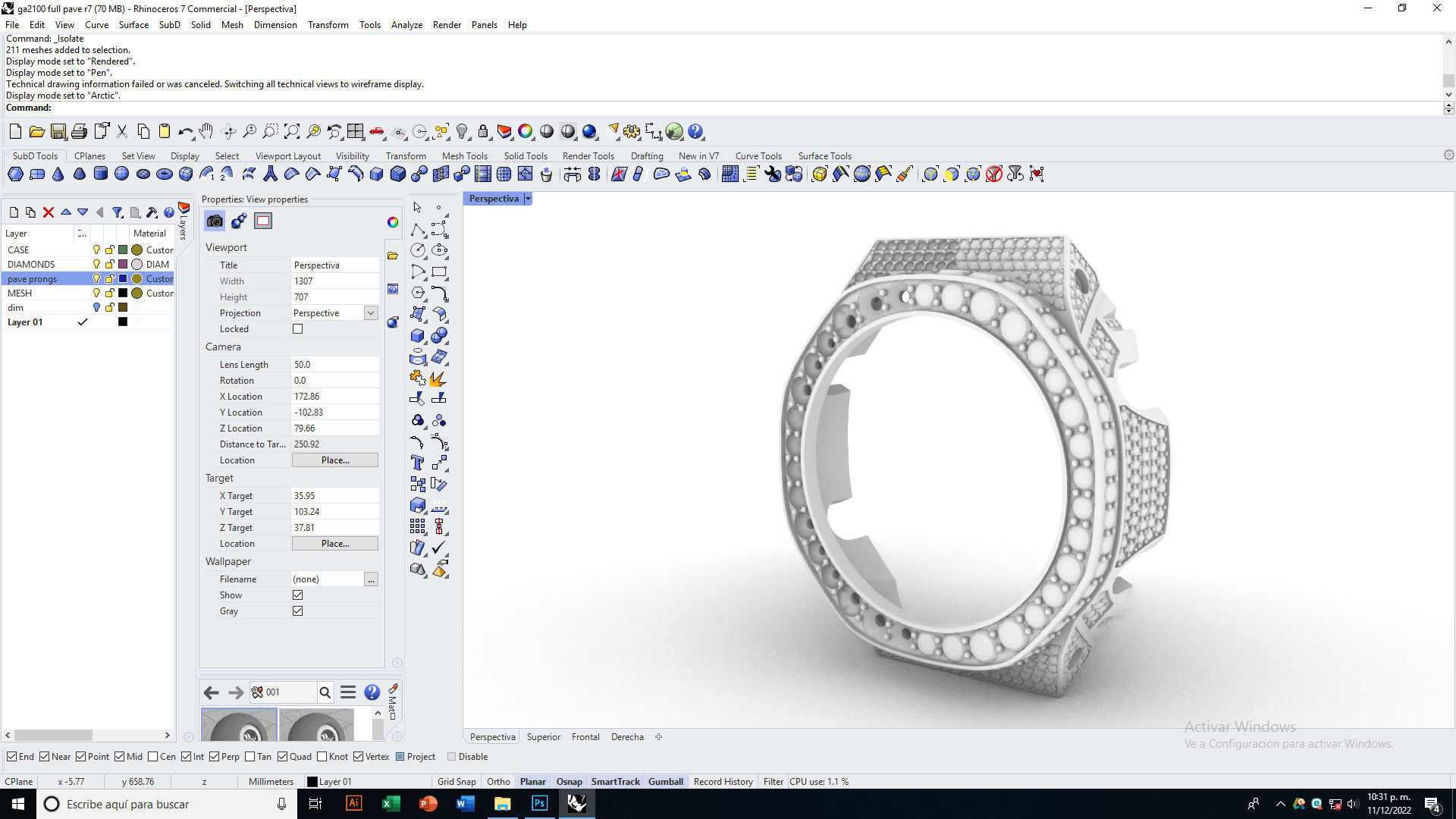Select the SubD cone tool
Image resolution: width=1456 pixels, height=819 pixels.
click(x=58, y=174)
